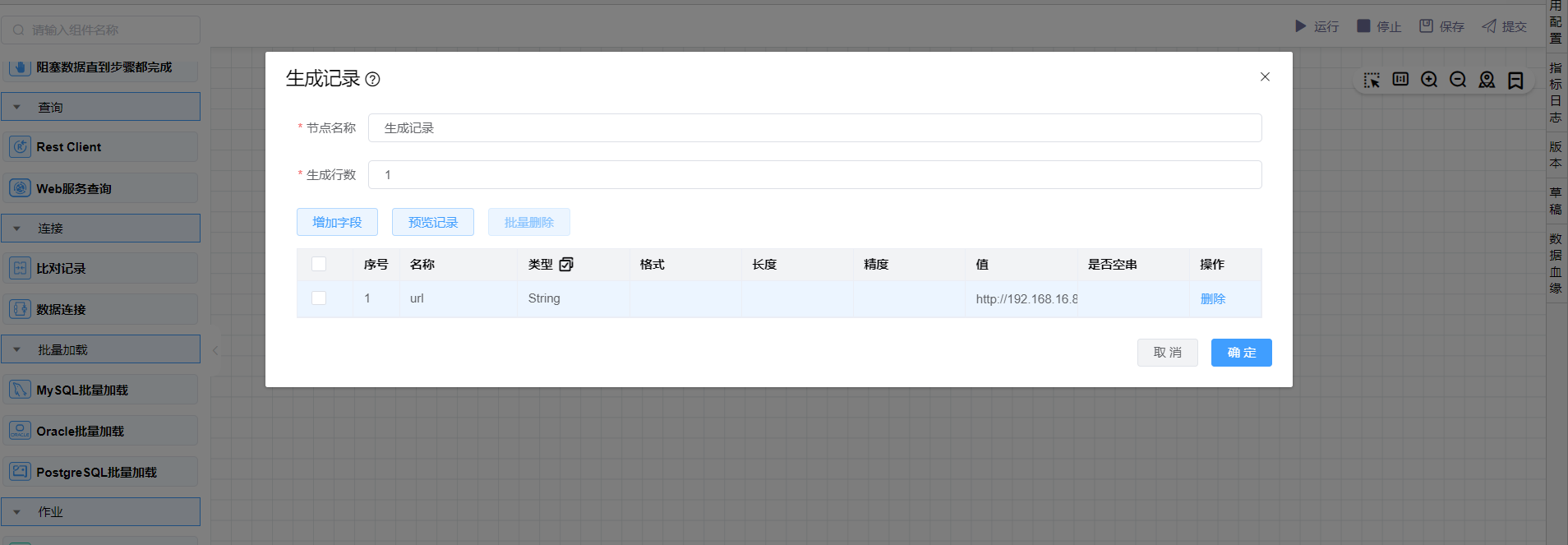The width and height of the screenshot is (1568, 545).
Task: Click the 预览记录 button
Action: click(x=433, y=222)
